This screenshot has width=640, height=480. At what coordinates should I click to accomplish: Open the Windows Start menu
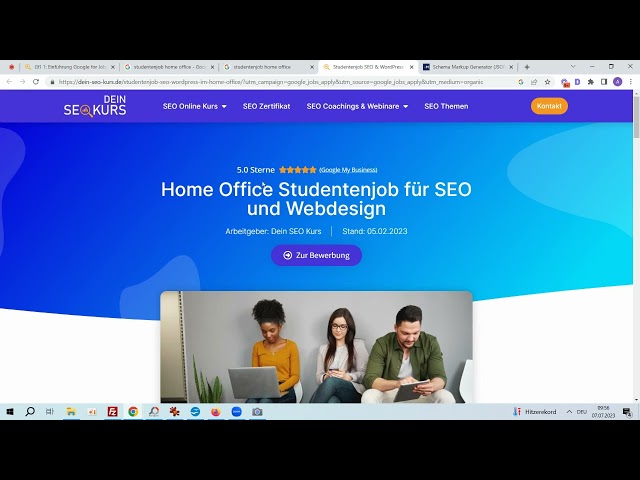(x=10, y=411)
